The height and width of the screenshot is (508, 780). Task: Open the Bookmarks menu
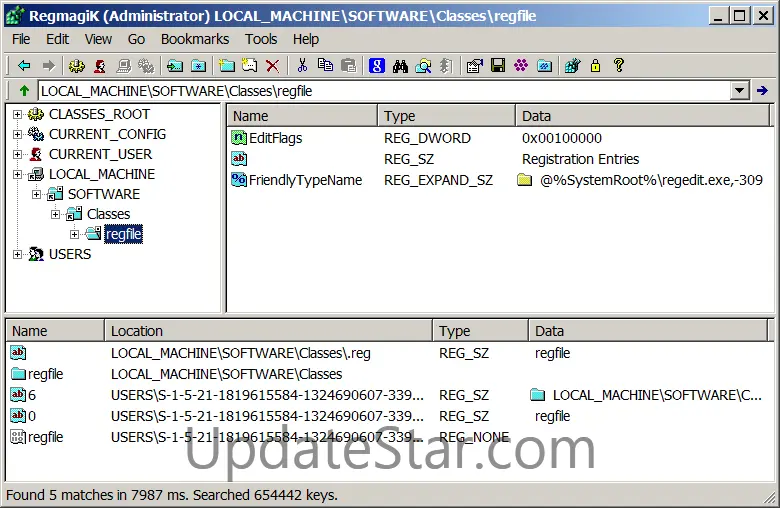tap(195, 39)
